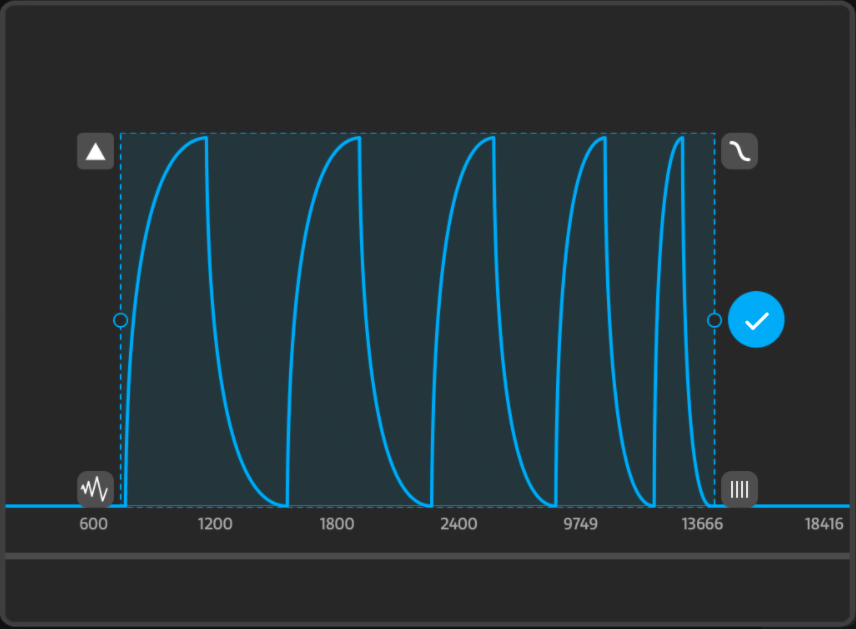Click the white triangle waveform icon
This screenshot has height=629, width=856.
96,151
